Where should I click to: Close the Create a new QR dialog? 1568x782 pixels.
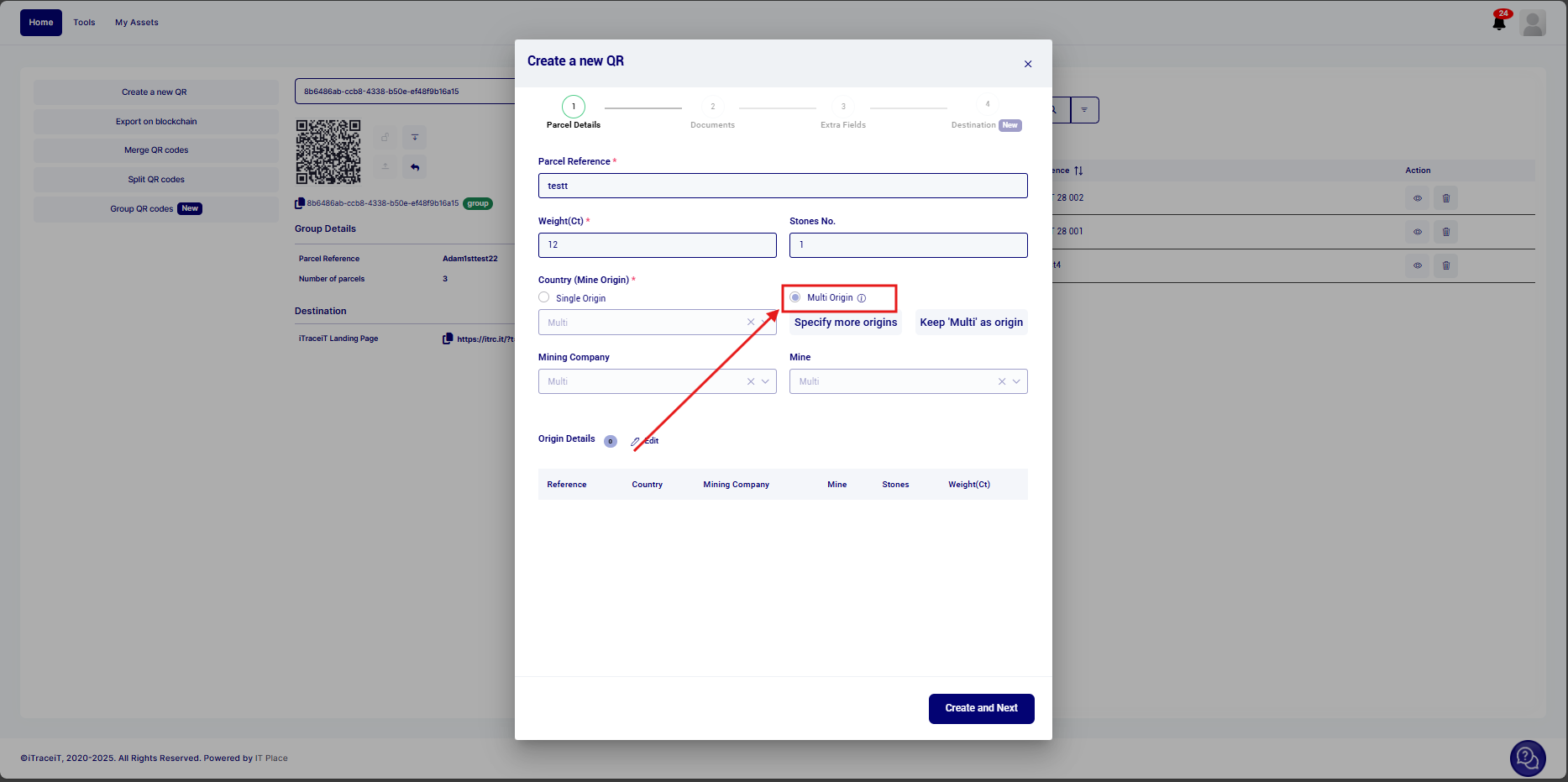pyautogui.click(x=1027, y=64)
